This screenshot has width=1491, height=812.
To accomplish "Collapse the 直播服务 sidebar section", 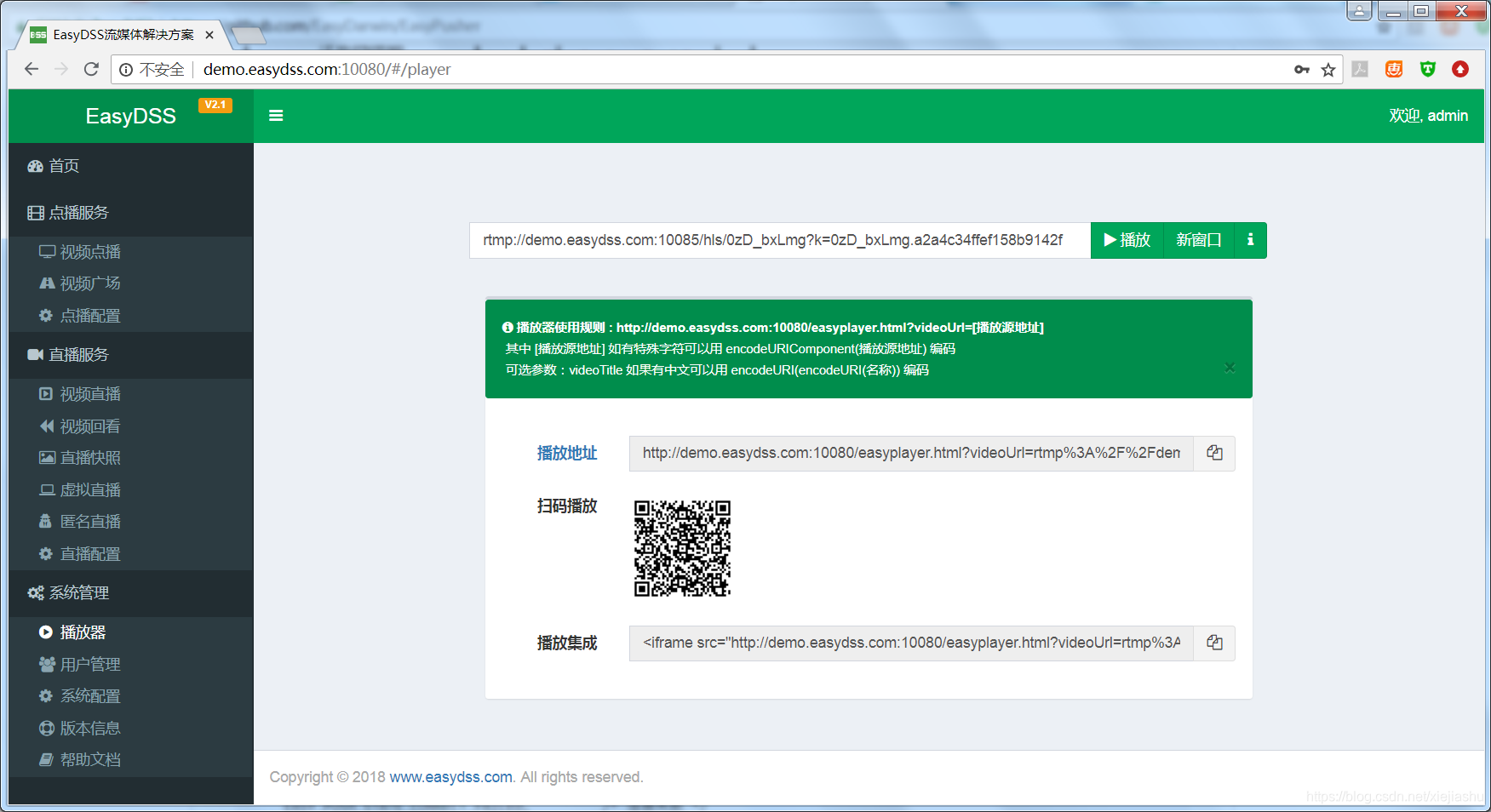I will tap(131, 355).
